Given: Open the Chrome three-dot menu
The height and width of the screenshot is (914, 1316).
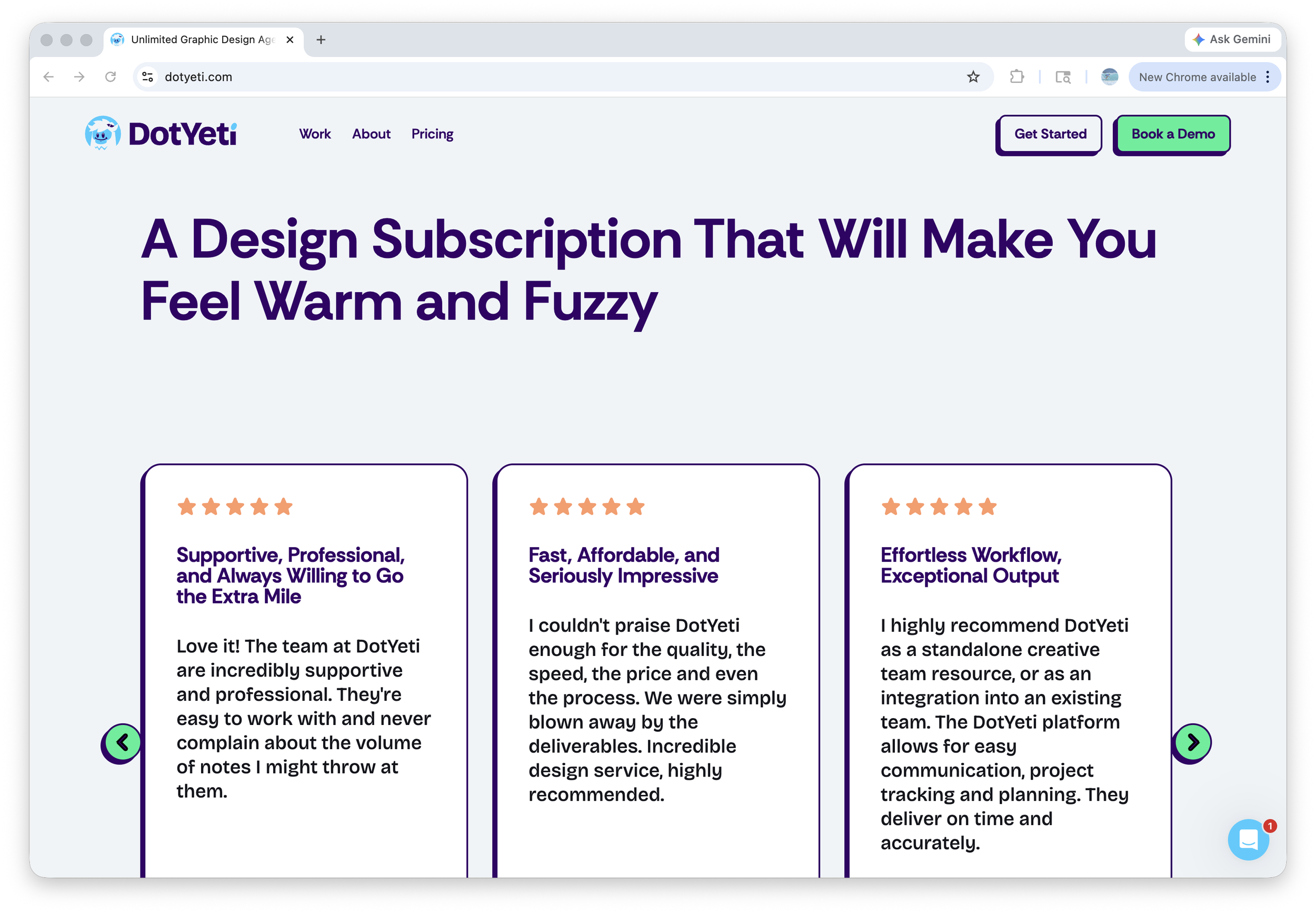Looking at the screenshot, I should click(1268, 77).
